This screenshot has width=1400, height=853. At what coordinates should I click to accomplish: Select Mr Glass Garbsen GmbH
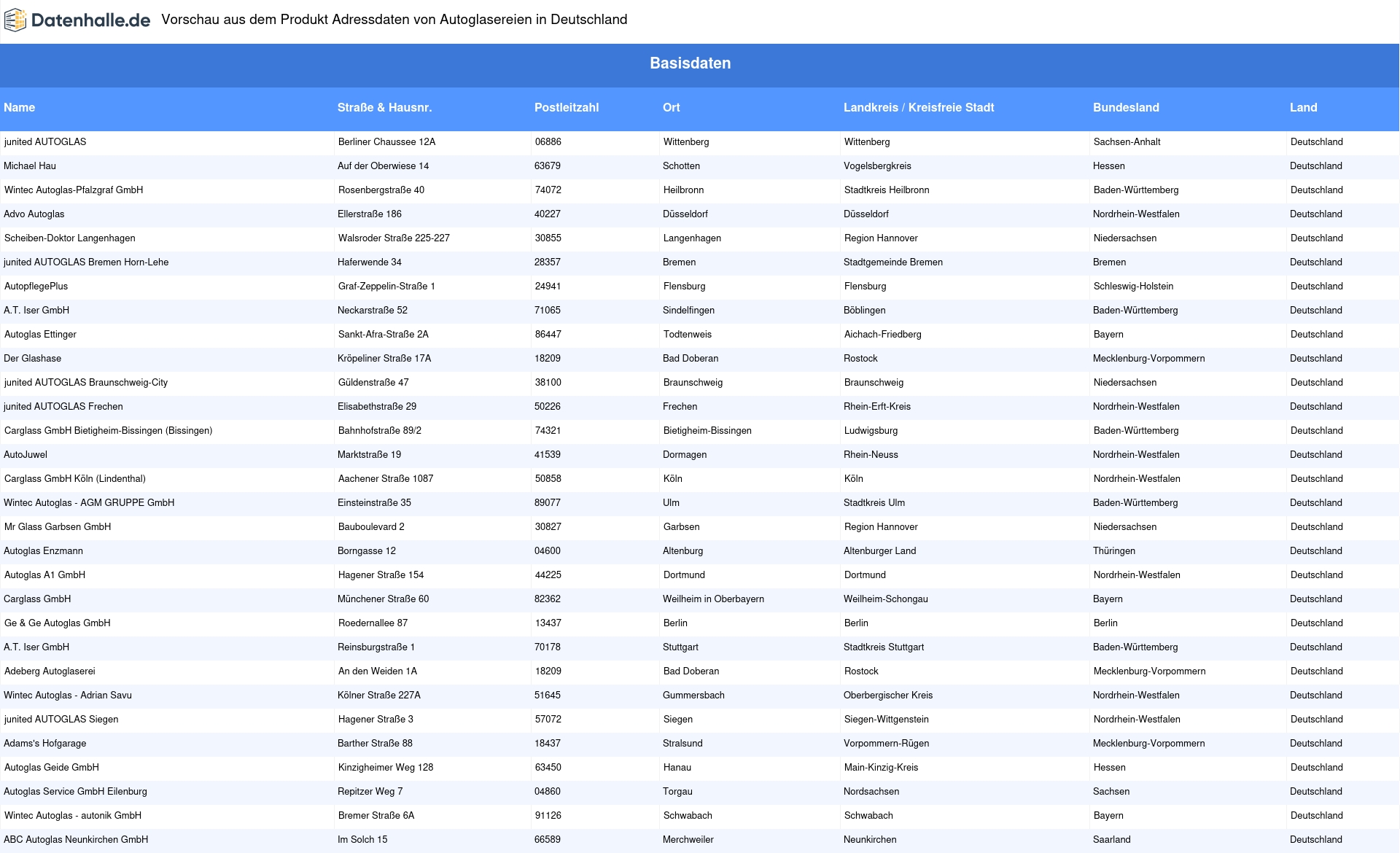pyautogui.click(x=58, y=527)
